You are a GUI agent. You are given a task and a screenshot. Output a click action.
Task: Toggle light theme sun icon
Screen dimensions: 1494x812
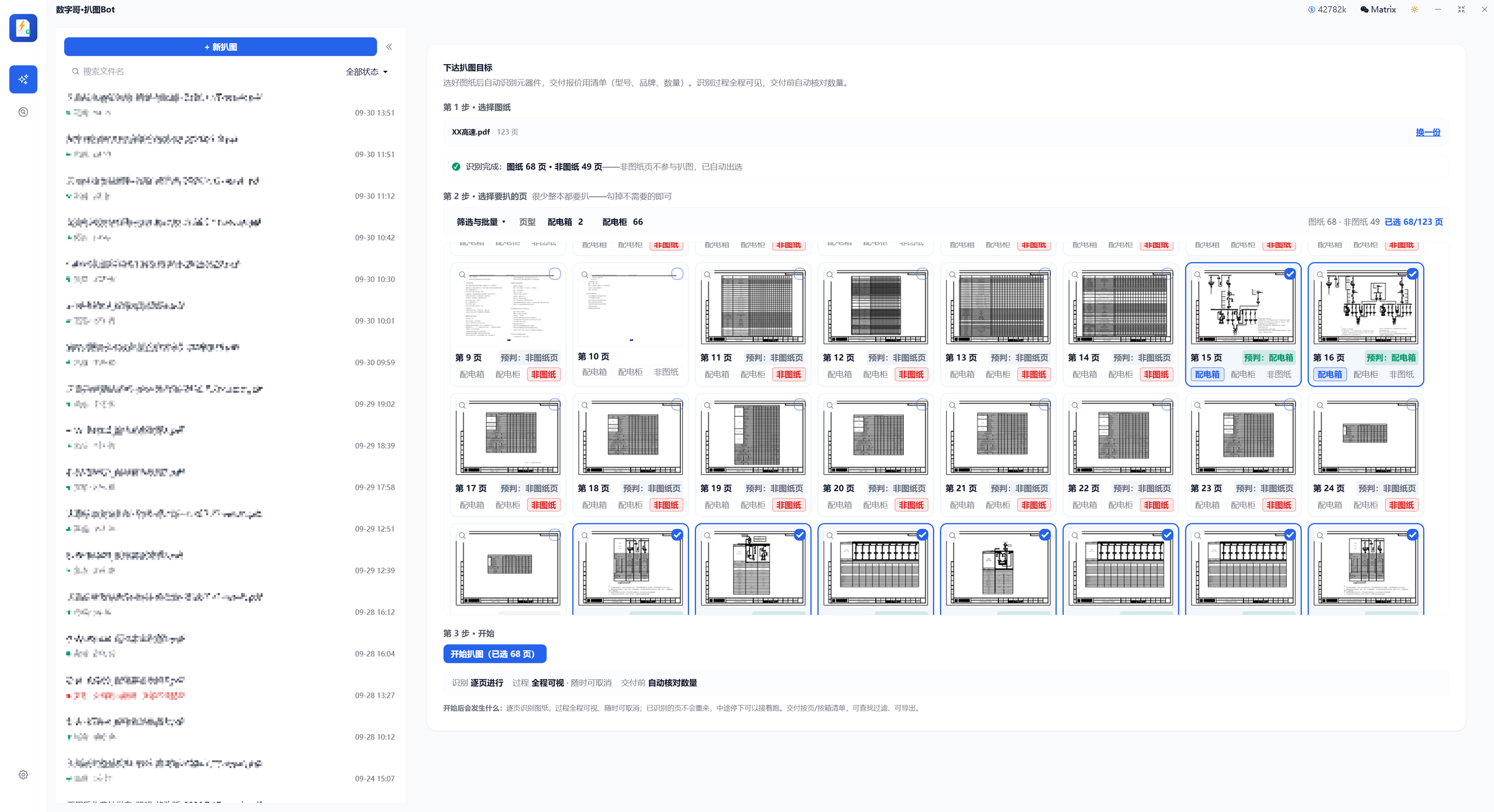click(x=1414, y=9)
